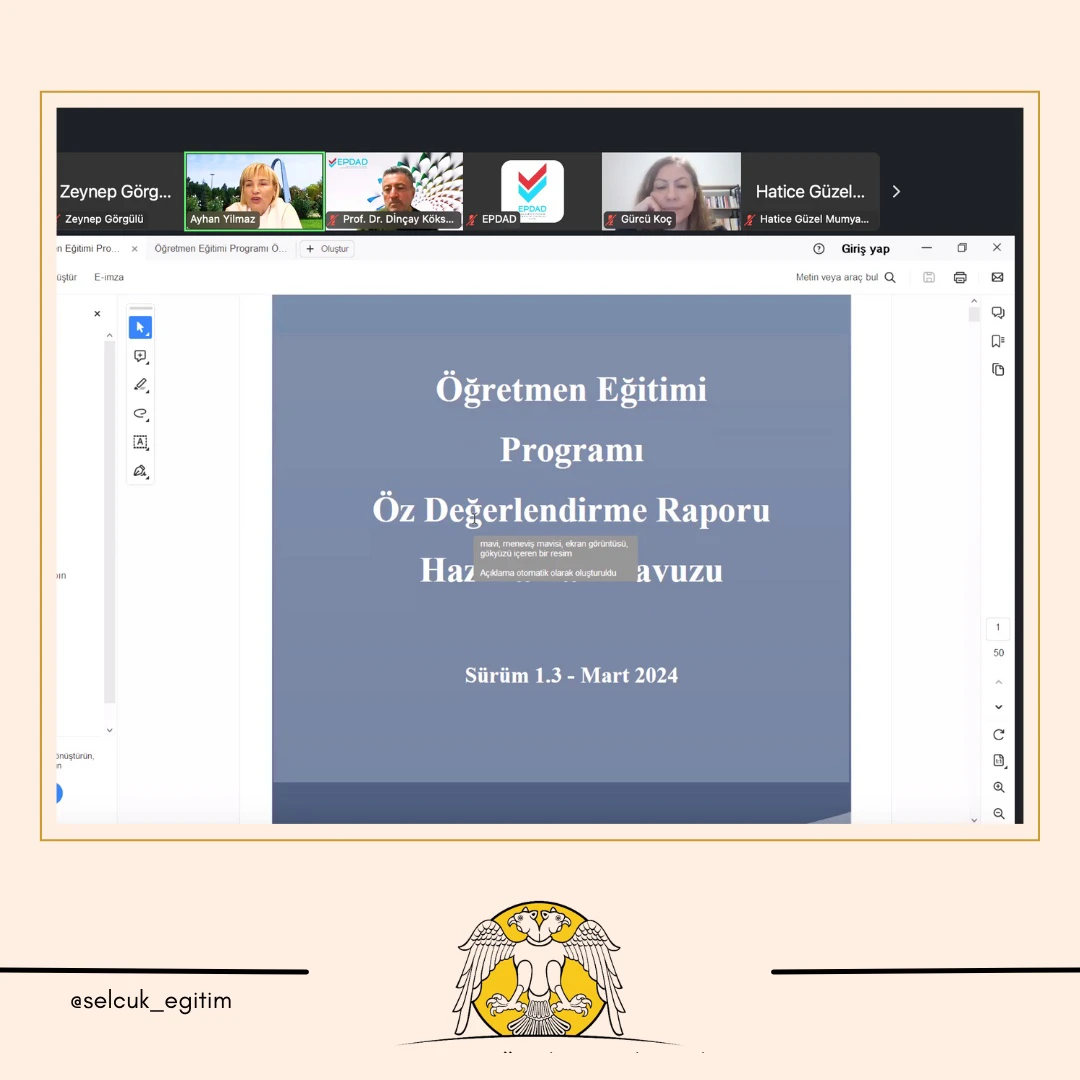Go to next page with down chevron
Viewport: 1080px width, 1080px height.
pyautogui.click(x=998, y=707)
